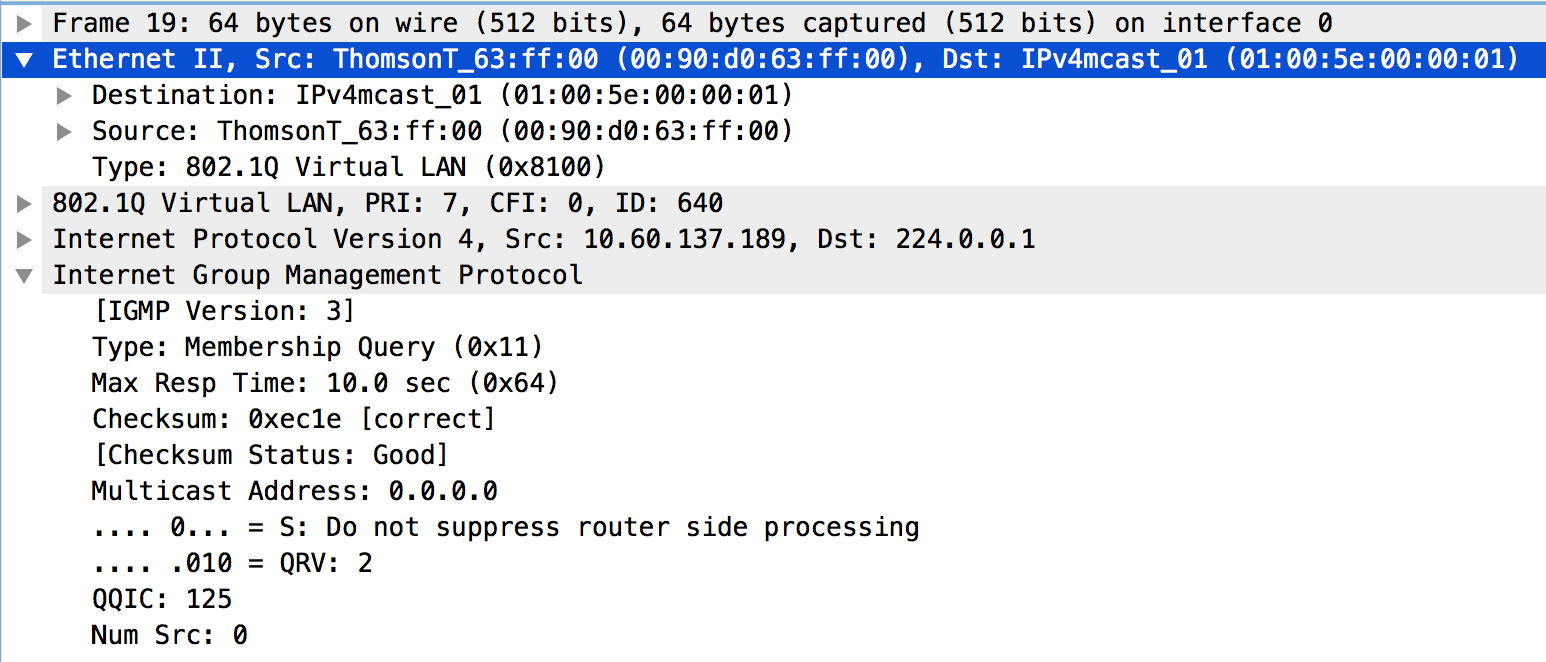
Task: Select the Checksum Status: Good row
Action: tap(270, 455)
